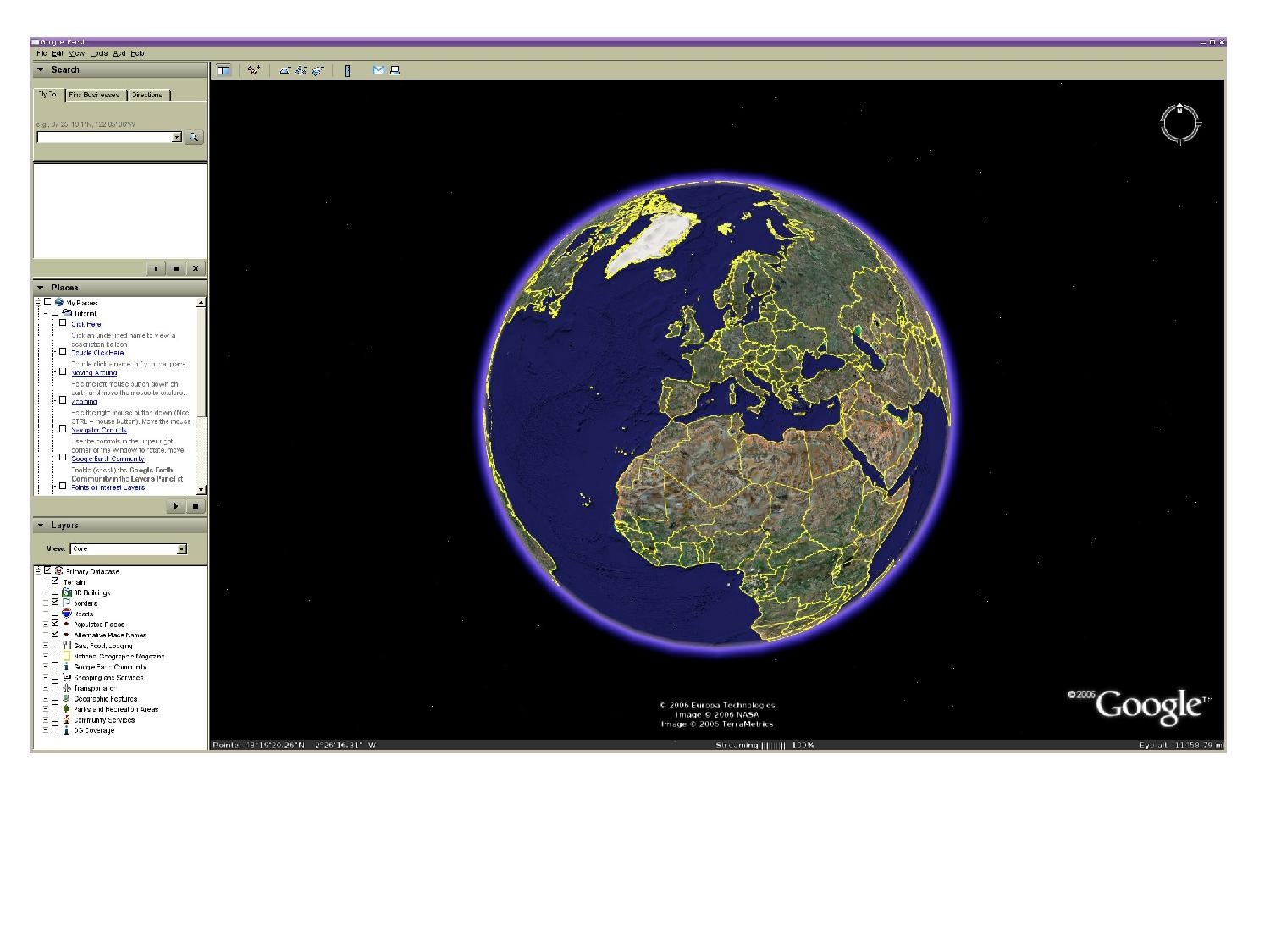Click the My Places globe icon
The image size is (1270, 952).
(59, 302)
